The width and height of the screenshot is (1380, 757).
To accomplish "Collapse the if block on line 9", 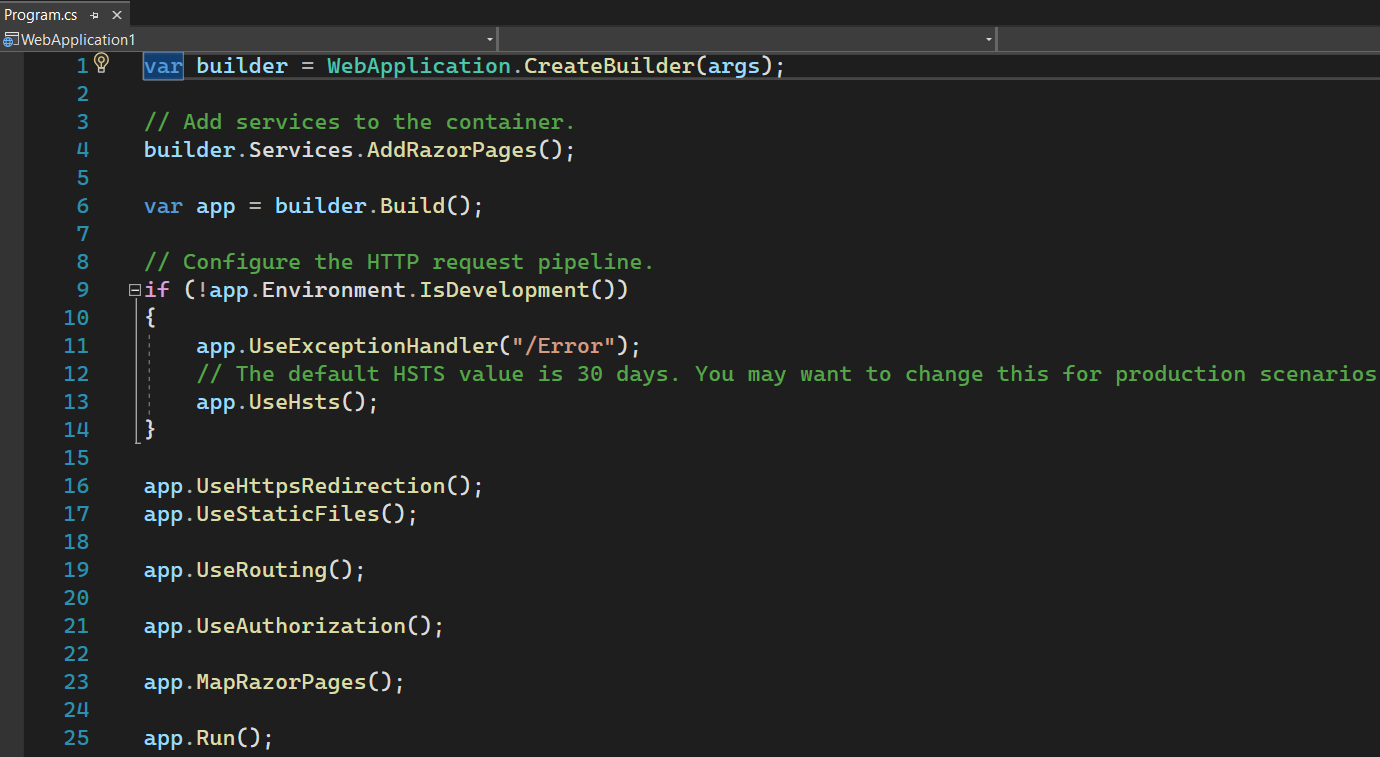I will pos(135,290).
